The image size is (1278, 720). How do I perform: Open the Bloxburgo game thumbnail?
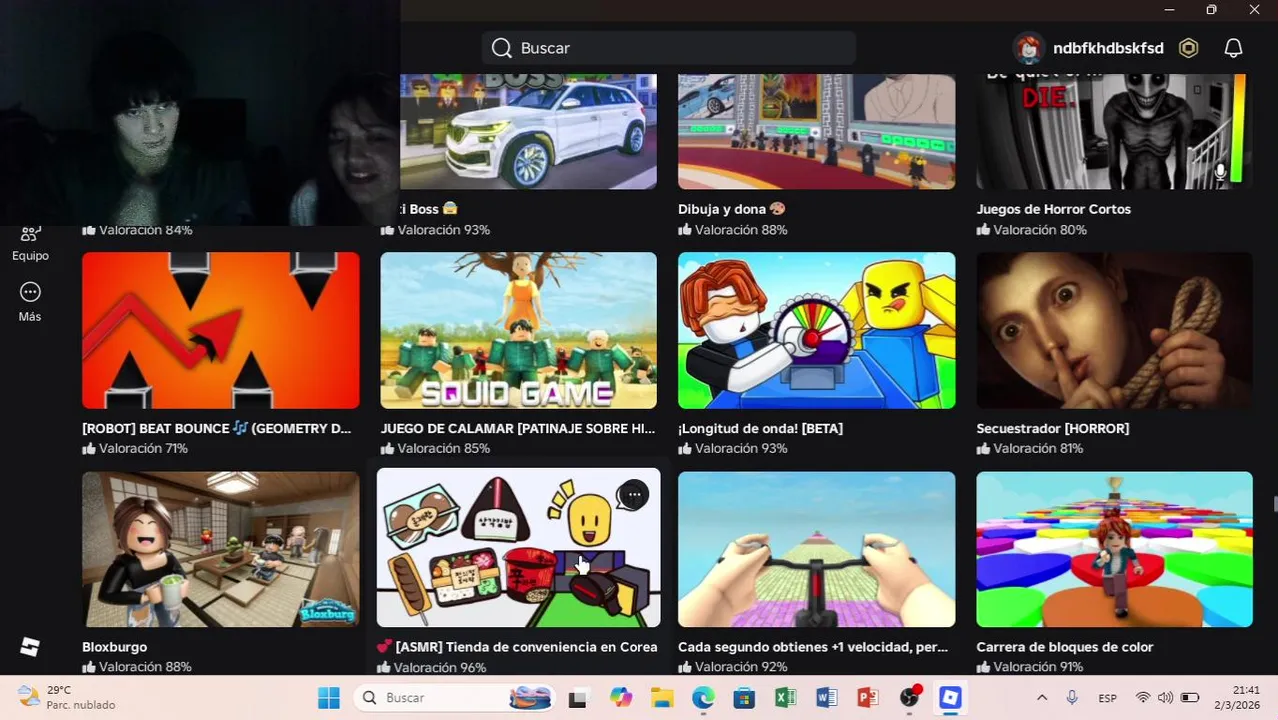pos(220,549)
